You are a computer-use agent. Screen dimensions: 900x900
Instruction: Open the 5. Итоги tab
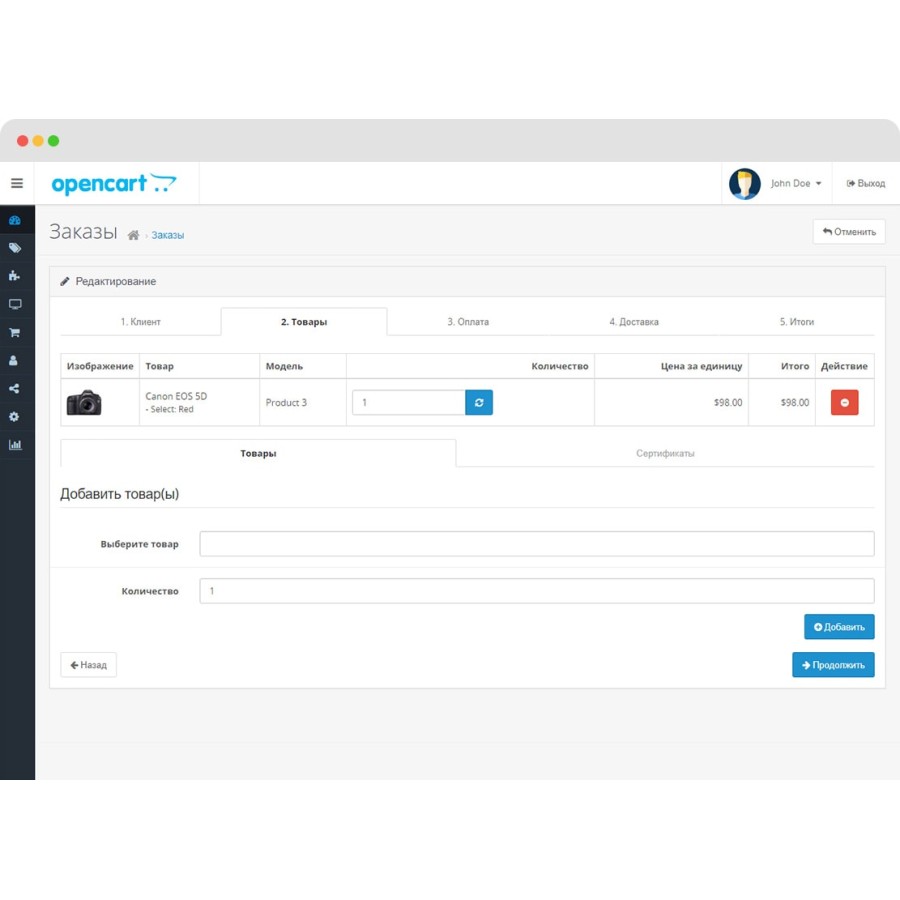click(797, 321)
